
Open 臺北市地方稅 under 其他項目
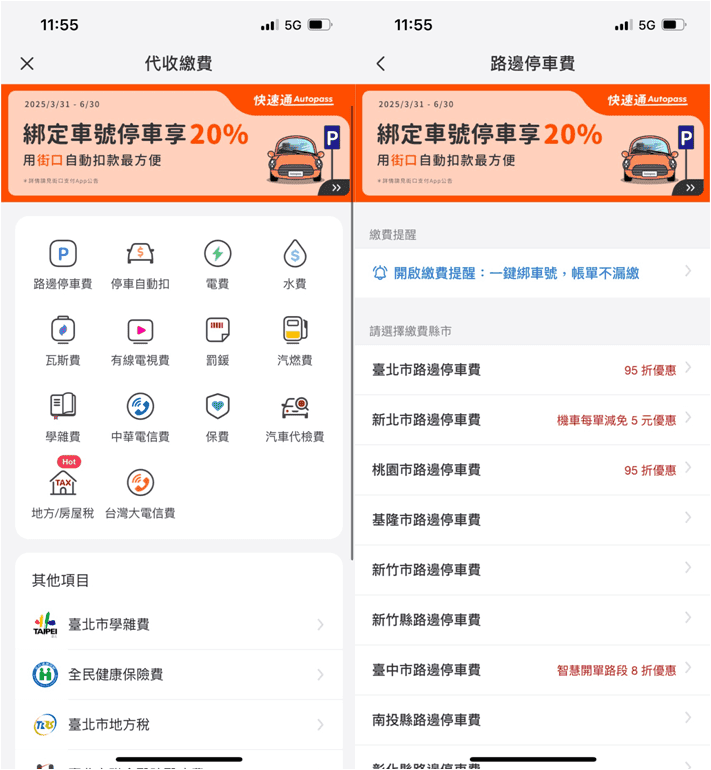pyautogui.click(x=179, y=724)
